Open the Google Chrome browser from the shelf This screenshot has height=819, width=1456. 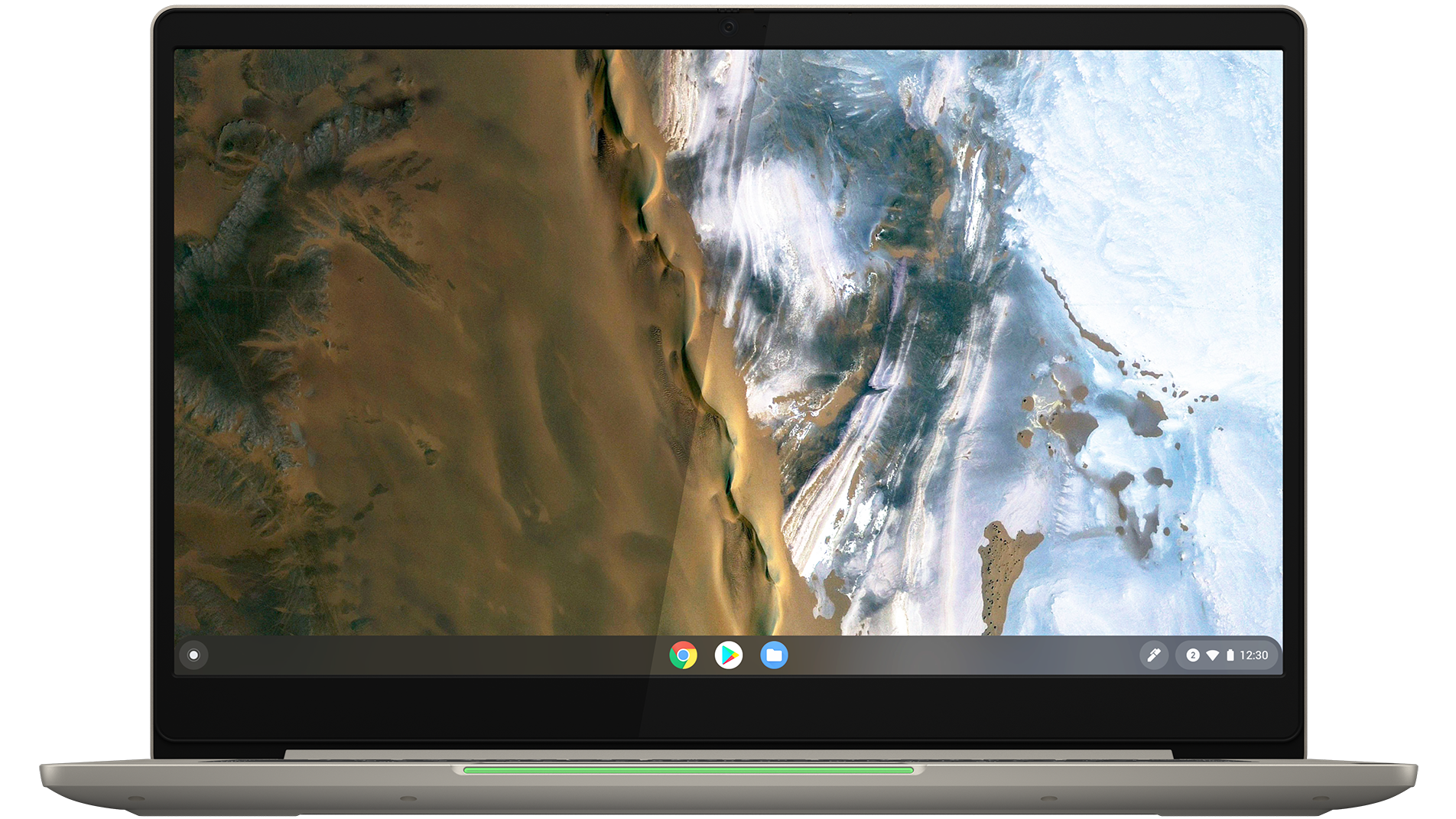[683, 655]
